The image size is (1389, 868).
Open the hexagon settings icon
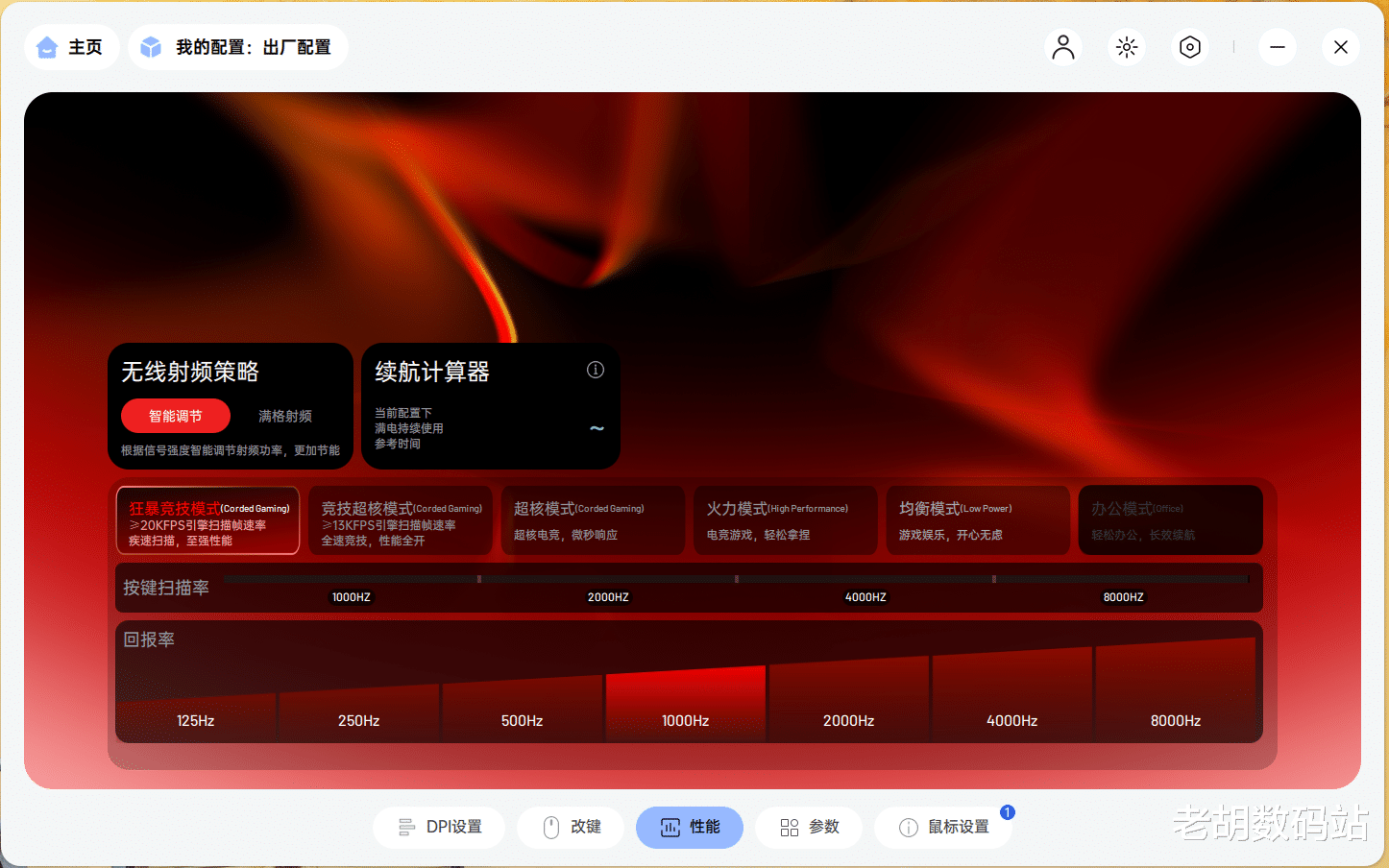(x=1190, y=47)
